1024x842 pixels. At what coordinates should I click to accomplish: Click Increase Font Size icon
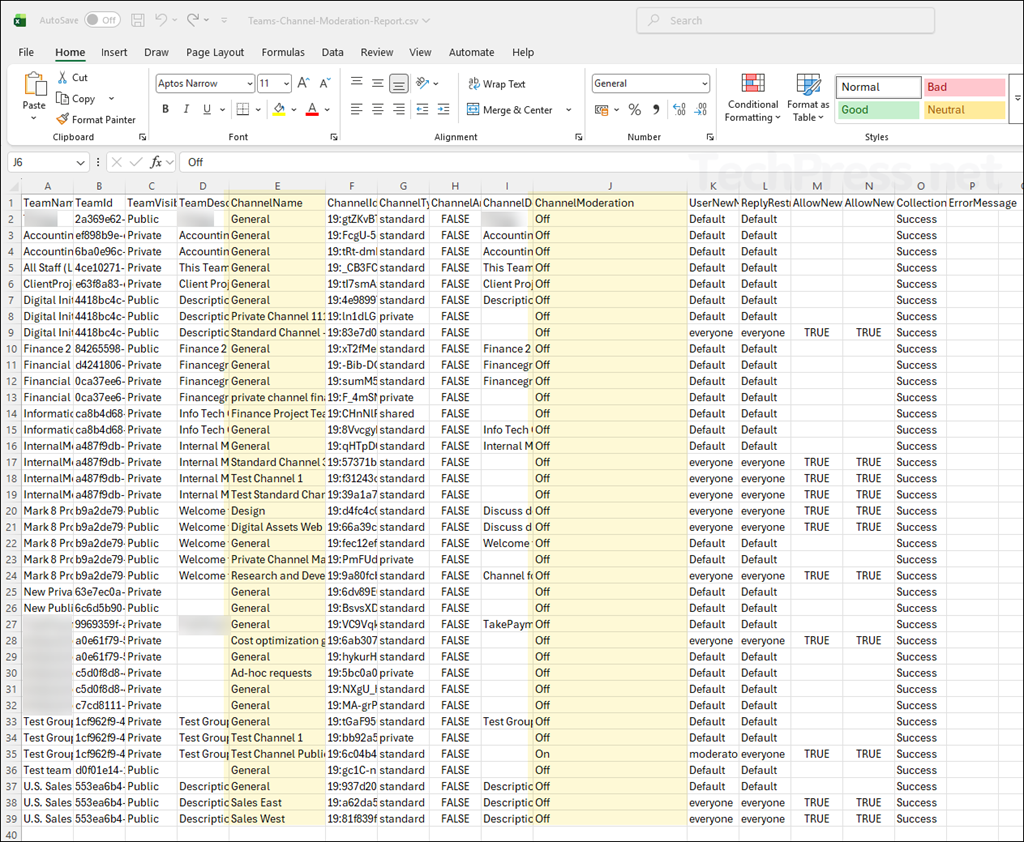pos(303,83)
